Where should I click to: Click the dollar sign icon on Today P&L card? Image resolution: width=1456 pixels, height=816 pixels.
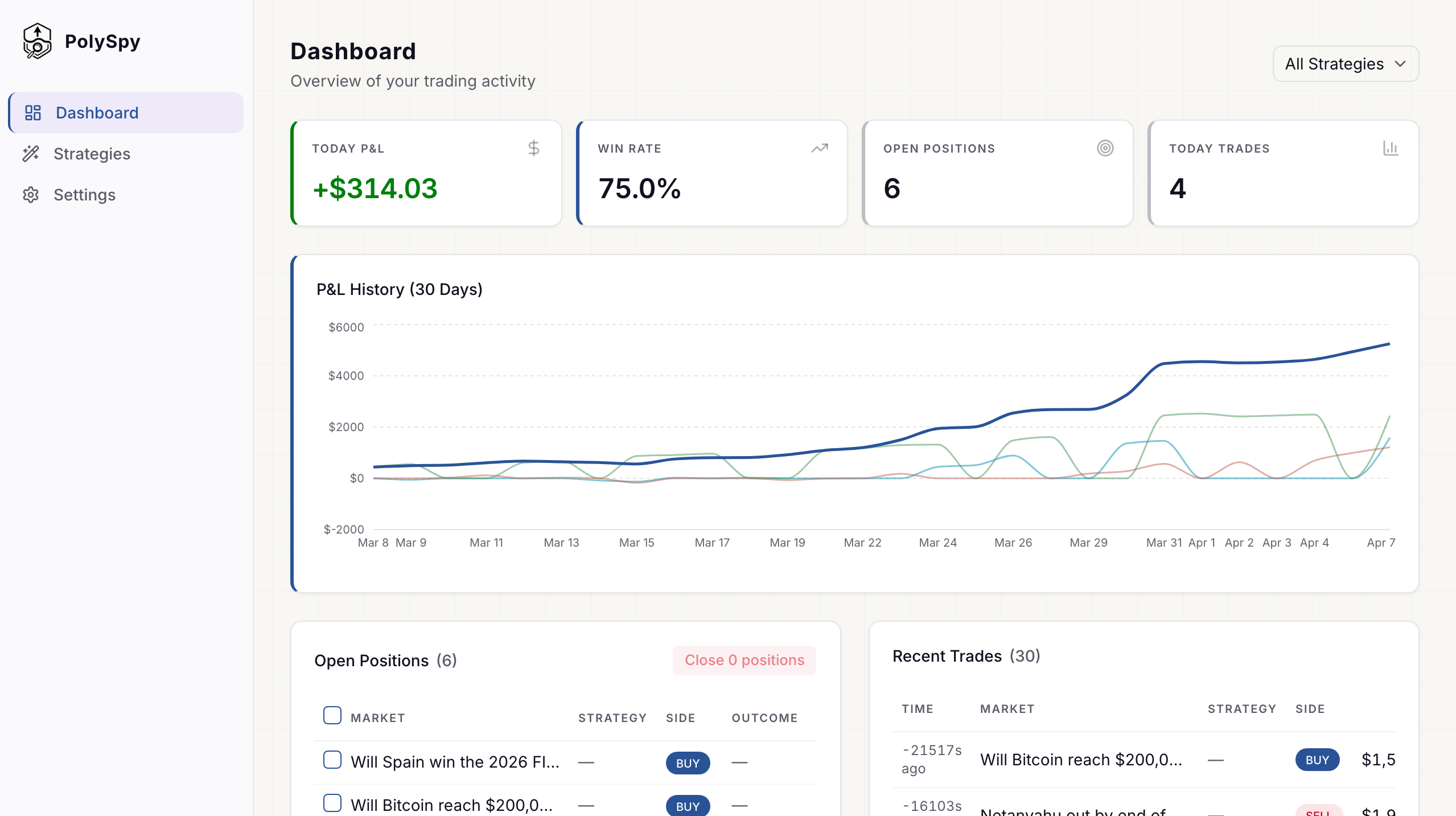[534, 147]
